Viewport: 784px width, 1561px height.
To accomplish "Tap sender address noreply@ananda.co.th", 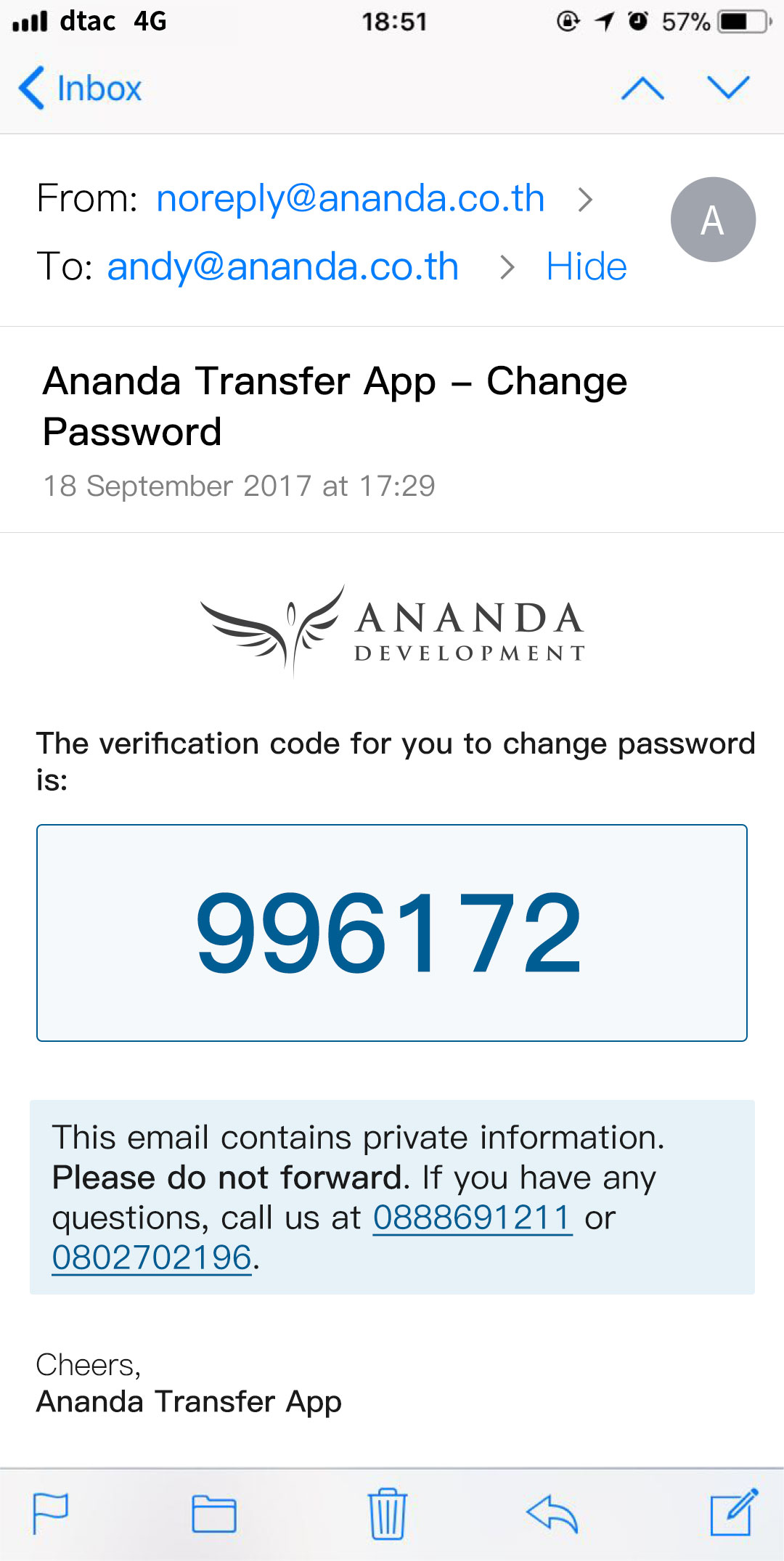I will tap(350, 198).
